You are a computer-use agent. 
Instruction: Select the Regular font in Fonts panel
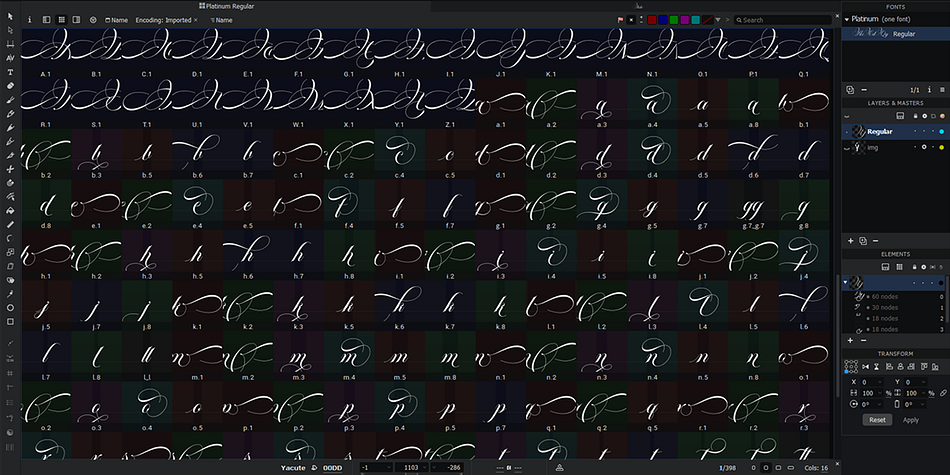point(895,34)
